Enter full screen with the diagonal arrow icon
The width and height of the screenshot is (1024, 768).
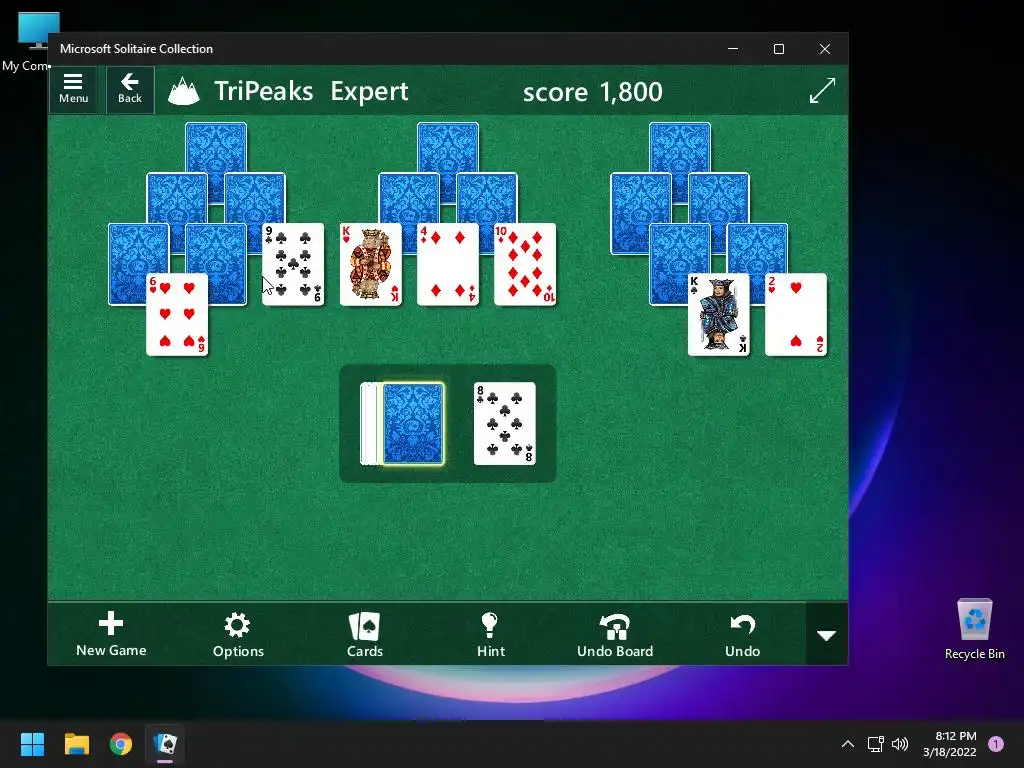(x=822, y=90)
